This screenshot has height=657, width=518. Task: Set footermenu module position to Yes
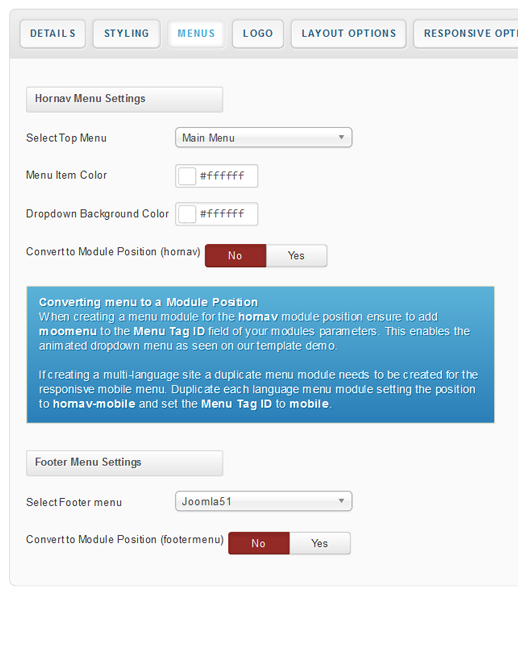[x=320, y=543]
